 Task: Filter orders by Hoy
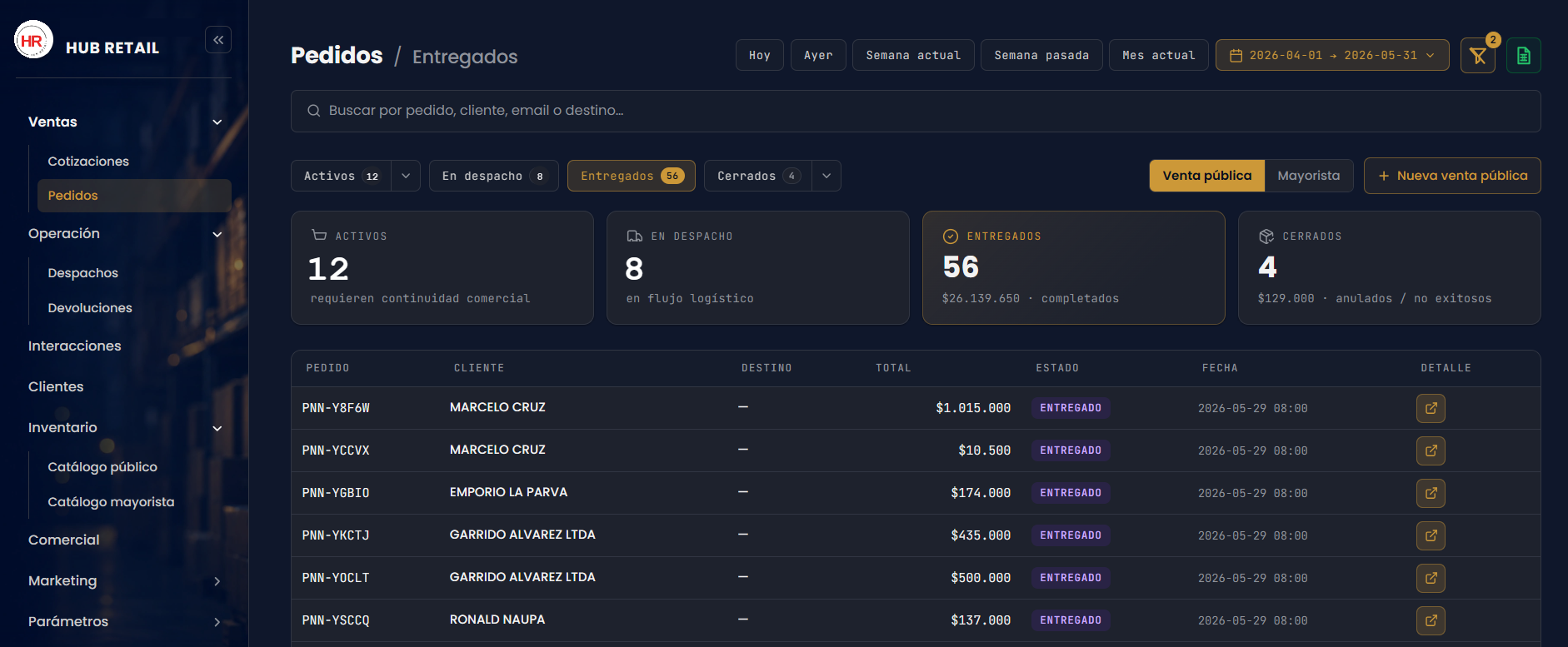pos(760,55)
